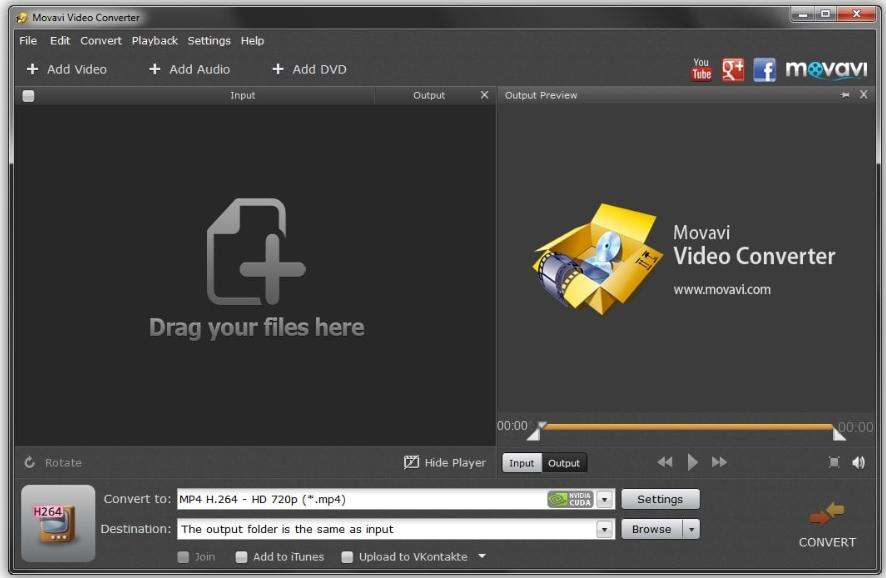
Task: Open the YouTube sharing icon
Action: (x=702, y=69)
